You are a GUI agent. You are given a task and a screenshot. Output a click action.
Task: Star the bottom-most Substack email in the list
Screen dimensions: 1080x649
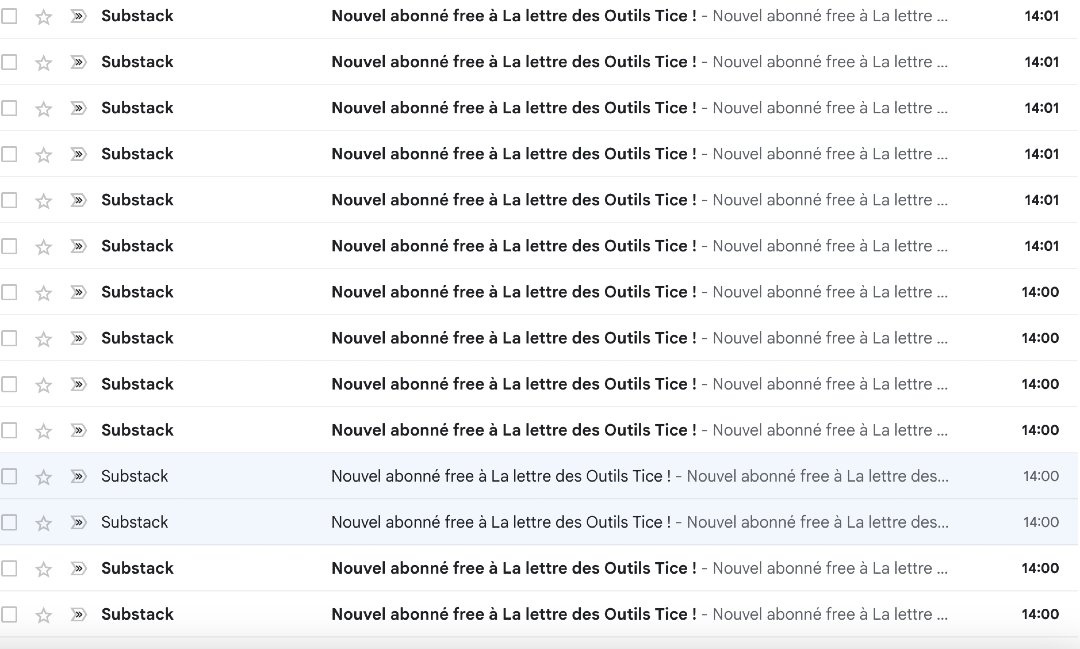click(x=43, y=615)
